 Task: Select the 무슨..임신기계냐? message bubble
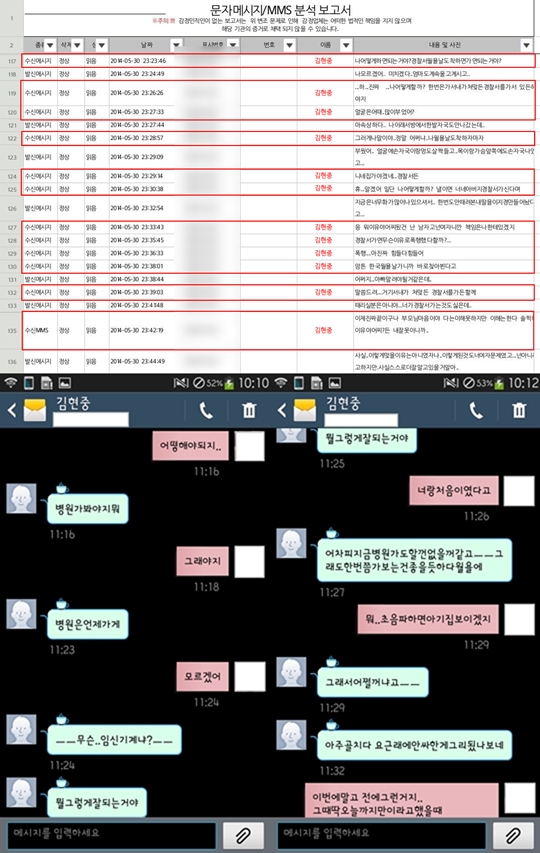(114, 740)
